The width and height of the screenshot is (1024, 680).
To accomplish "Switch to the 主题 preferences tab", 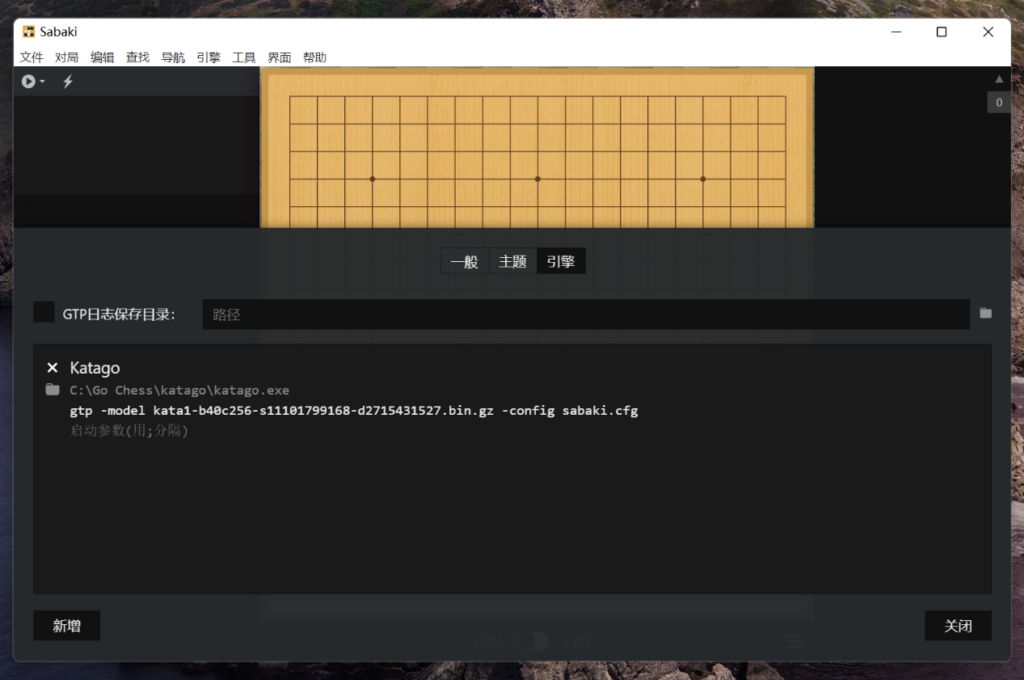I will 513,261.
